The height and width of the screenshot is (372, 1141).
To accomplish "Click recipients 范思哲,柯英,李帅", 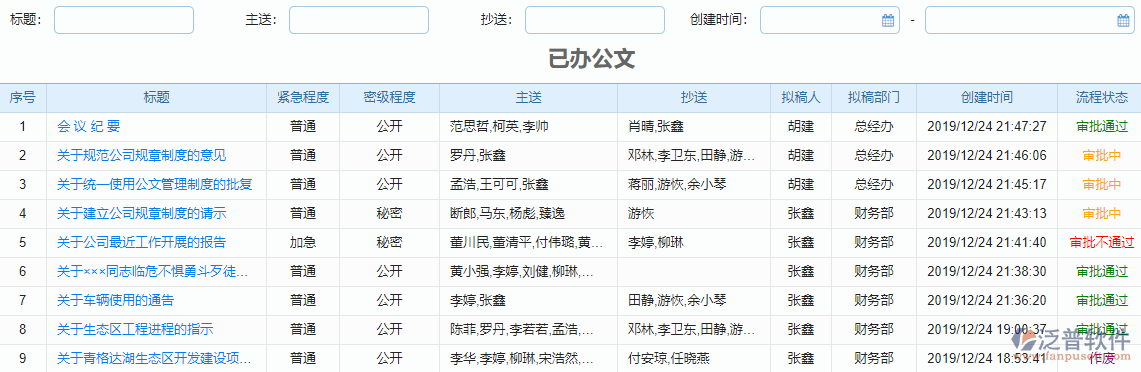I will [x=499, y=127].
